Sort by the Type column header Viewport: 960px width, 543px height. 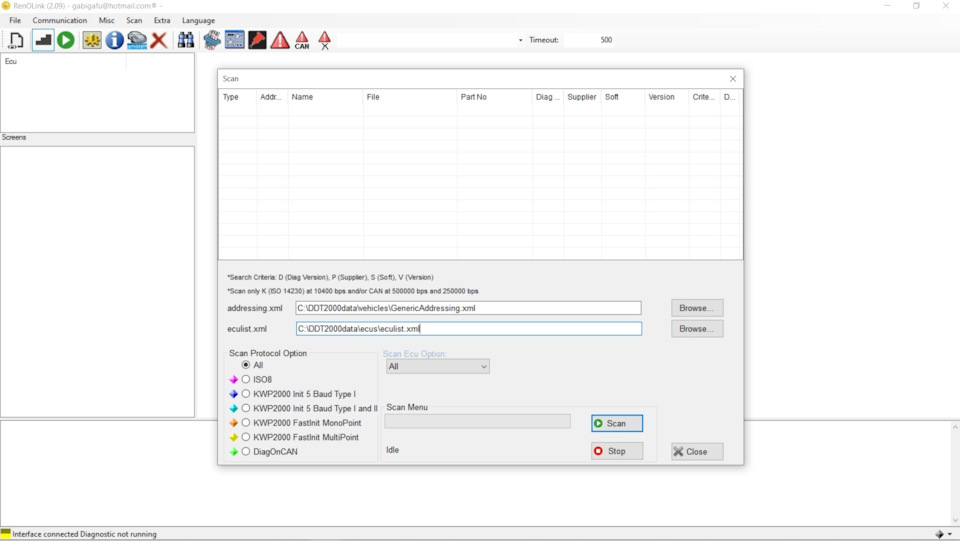pos(238,97)
